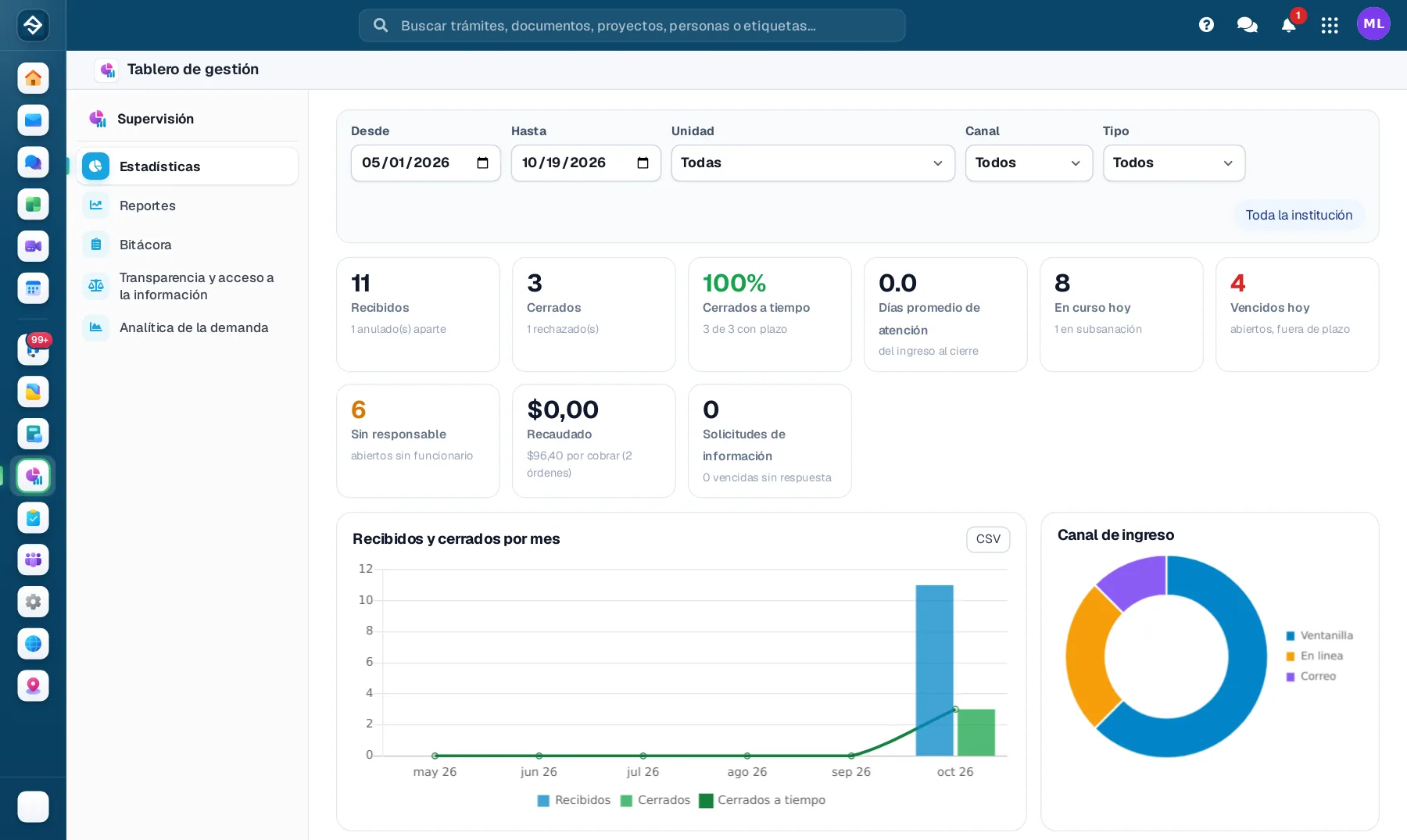
Task: Open the video camera app in dock
Action: (33, 246)
